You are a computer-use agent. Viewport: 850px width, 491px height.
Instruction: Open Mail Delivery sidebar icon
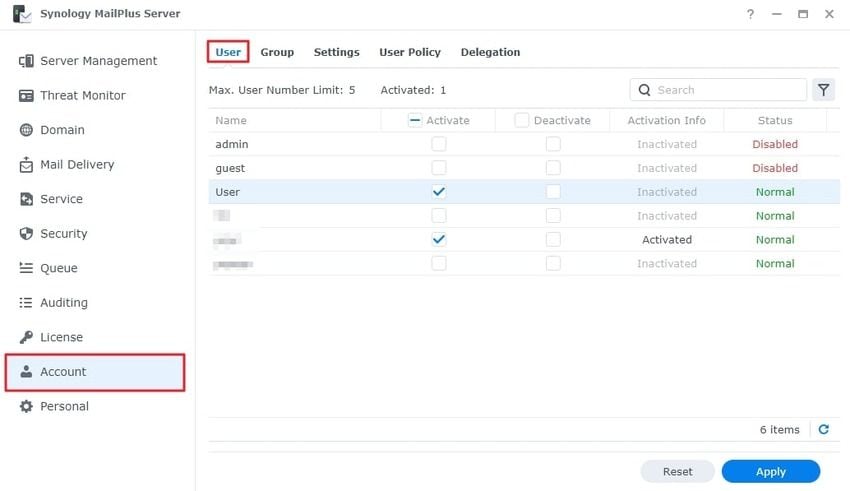coord(27,165)
